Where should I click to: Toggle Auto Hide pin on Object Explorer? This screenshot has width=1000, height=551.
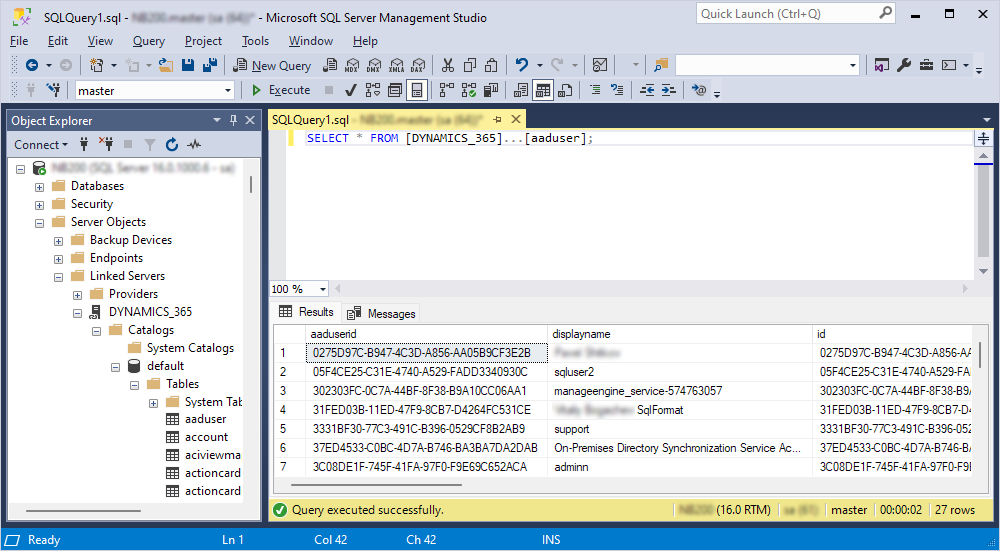pos(233,120)
